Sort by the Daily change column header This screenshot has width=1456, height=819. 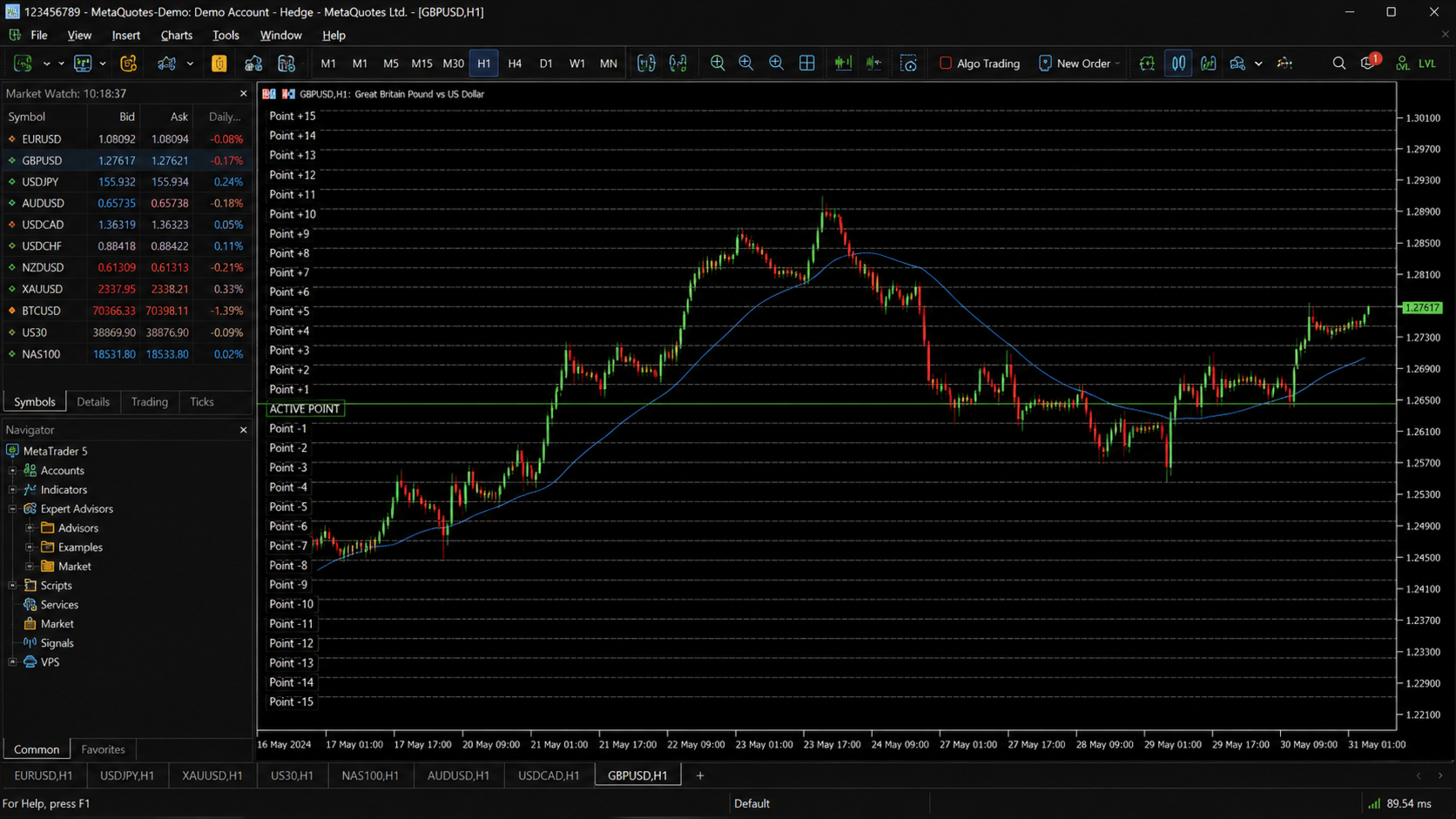tap(224, 117)
